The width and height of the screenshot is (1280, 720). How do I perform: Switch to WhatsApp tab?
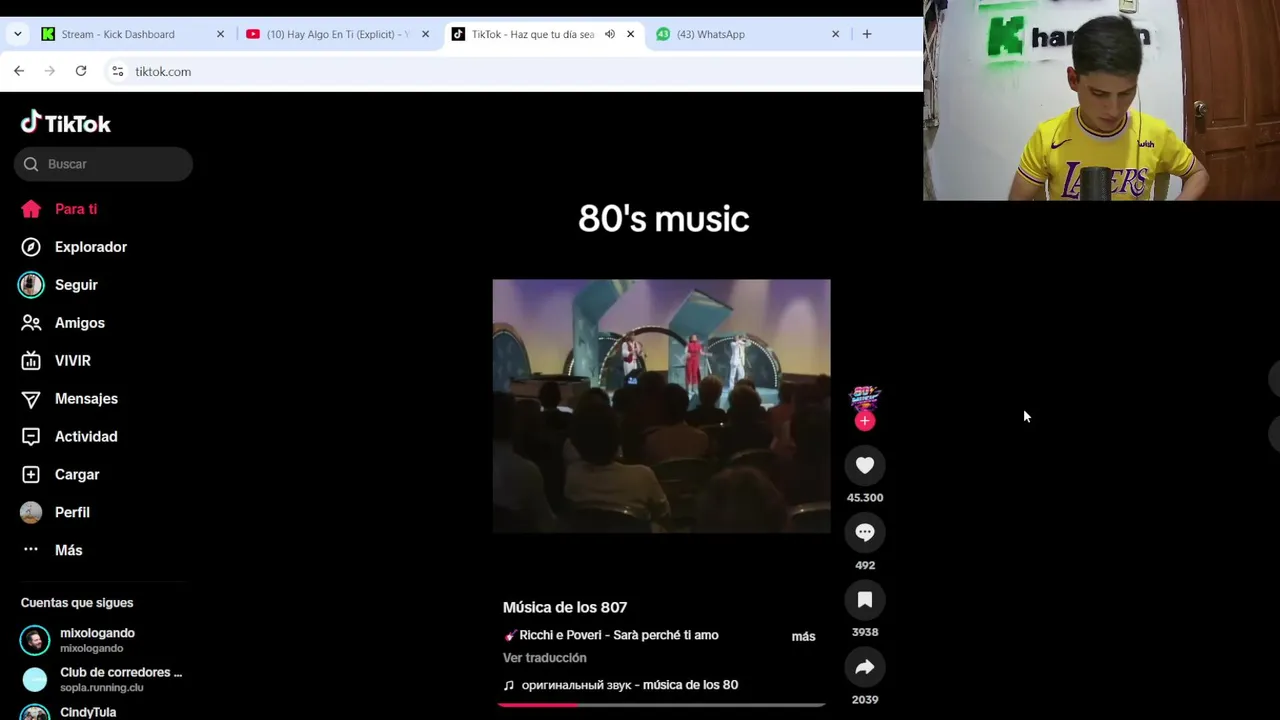748,34
